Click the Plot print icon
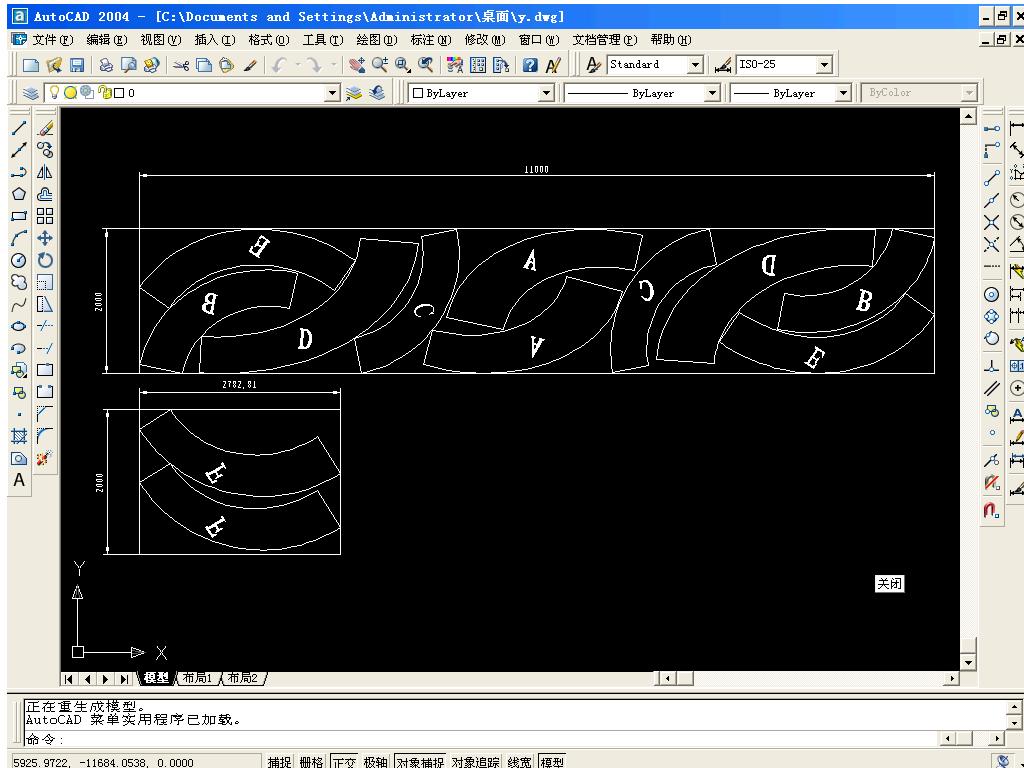Image resolution: width=1024 pixels, height=768 pixels. [x=106, y=65]
